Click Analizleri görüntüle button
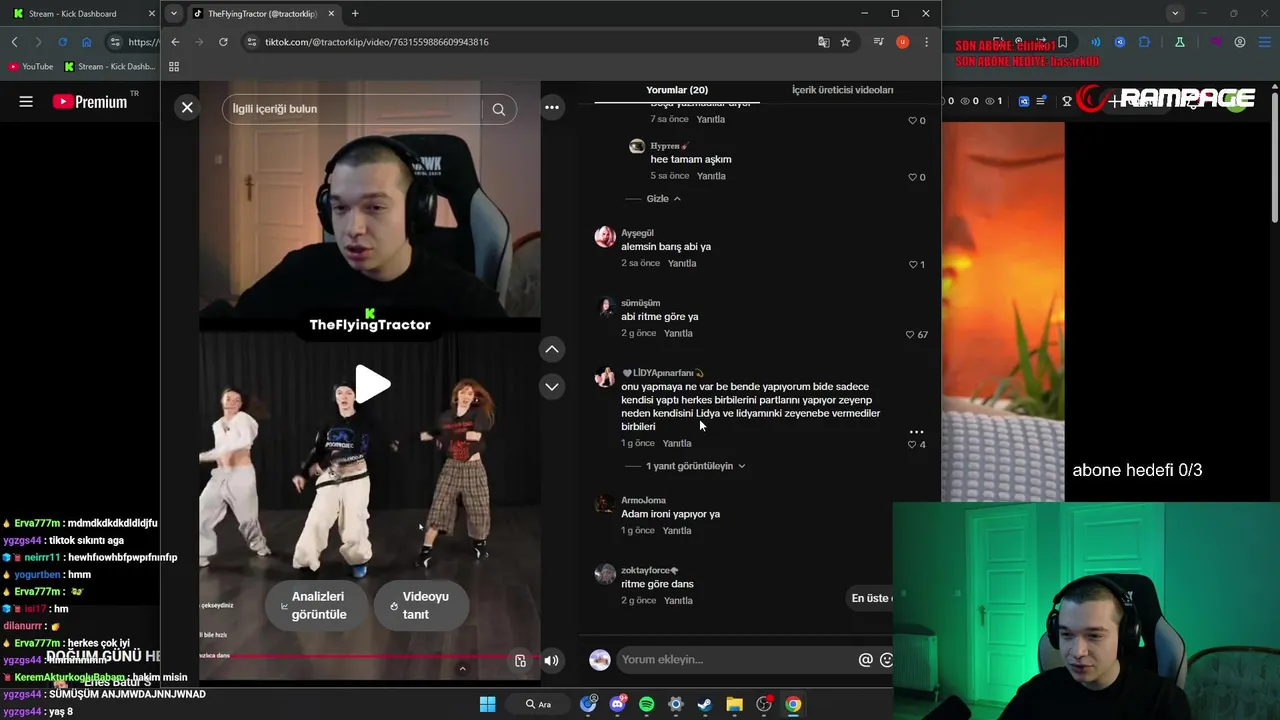This screenshot has width=1280, height=720. (x=318, y=605)
